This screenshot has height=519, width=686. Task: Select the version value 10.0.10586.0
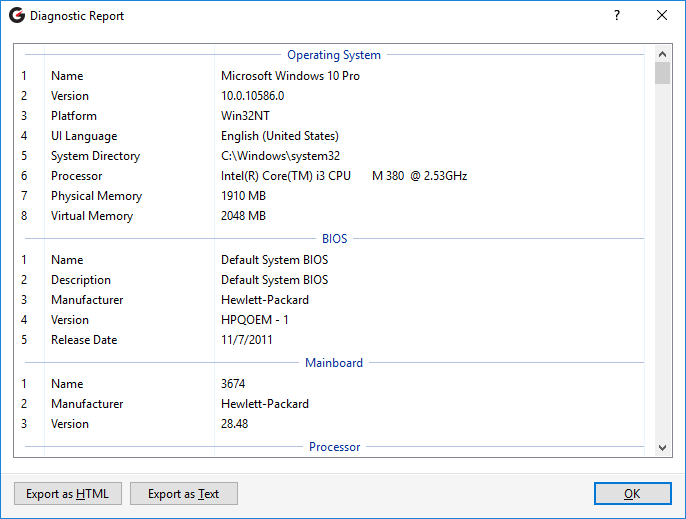[x=252, y=96]
